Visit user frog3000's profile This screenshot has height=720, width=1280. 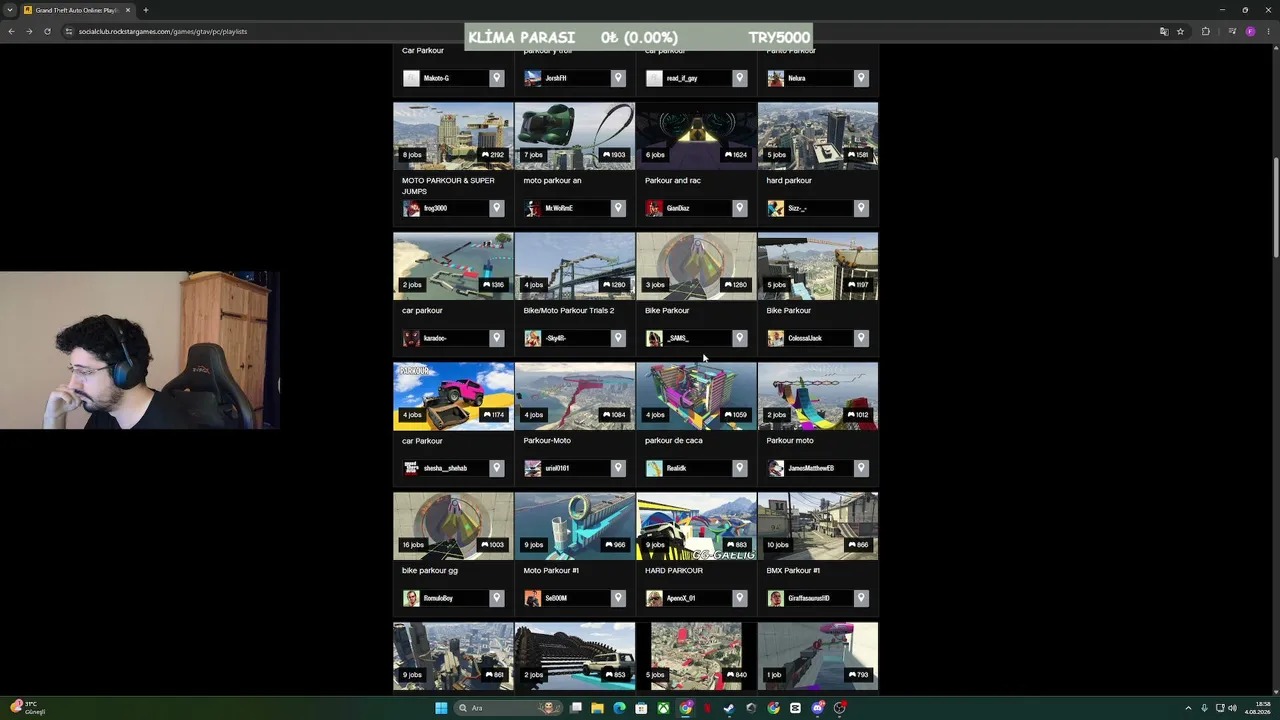(x=435, y=208)
